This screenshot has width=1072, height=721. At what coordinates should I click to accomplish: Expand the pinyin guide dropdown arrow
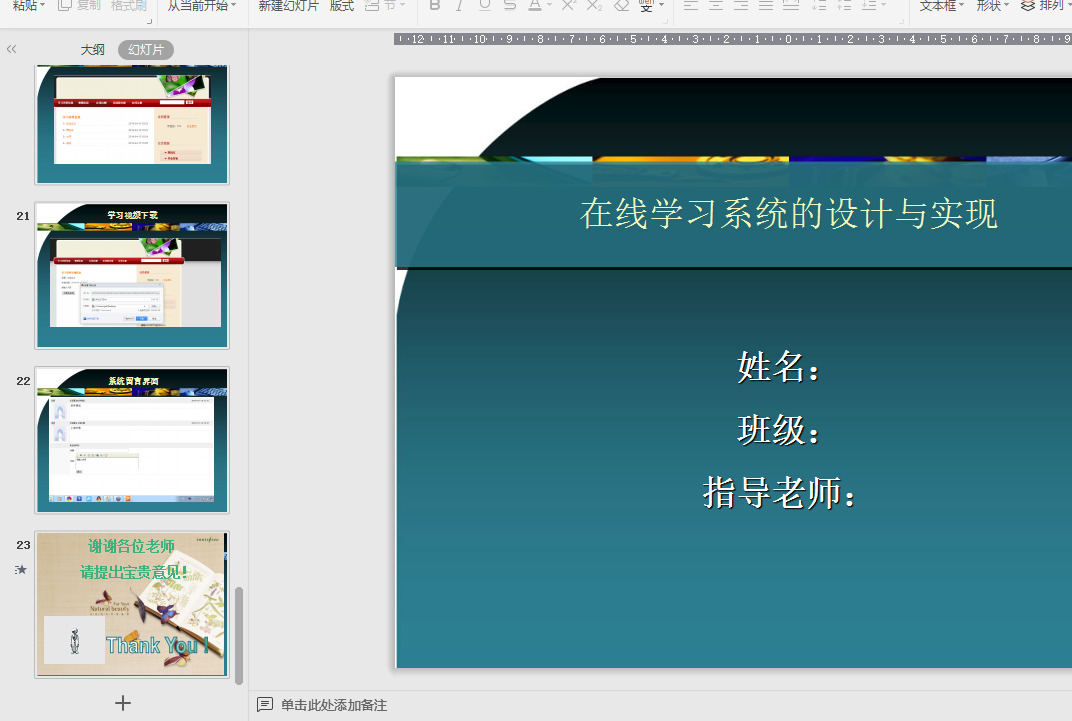tap(661, 5)
